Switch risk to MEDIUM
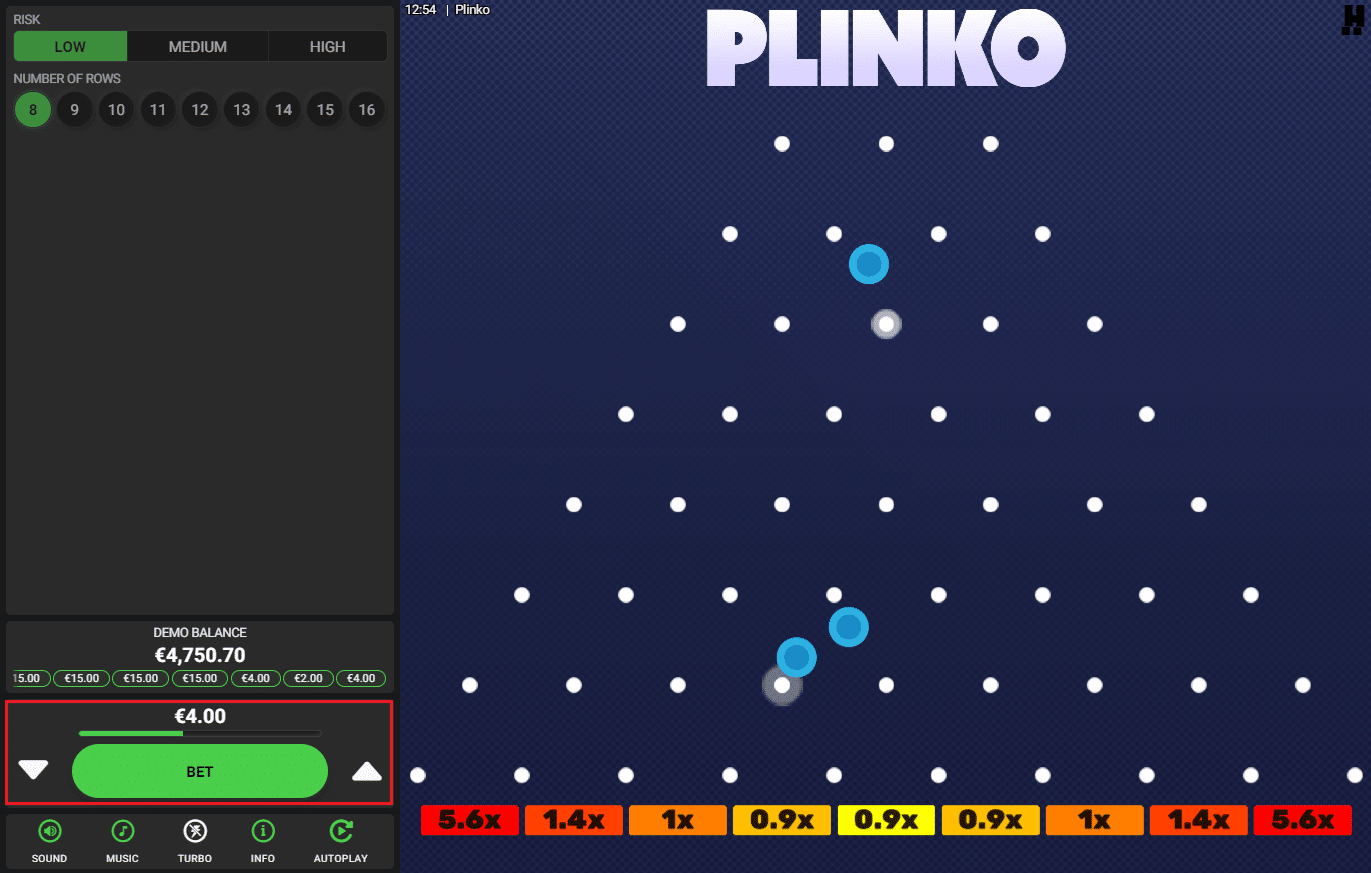This screenshot has width=1371, height=873. point(198,46)
